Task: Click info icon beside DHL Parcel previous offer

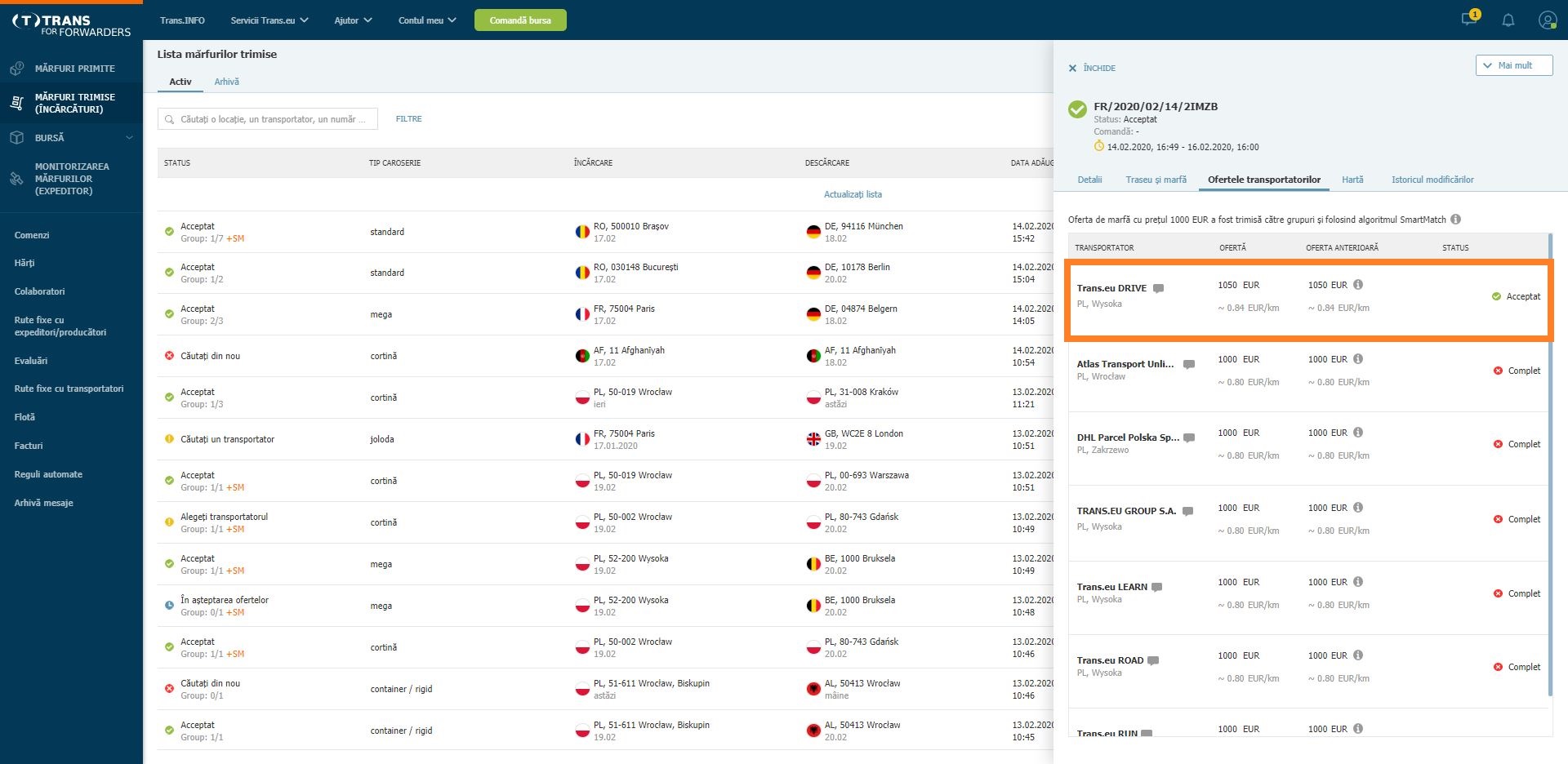Action: point(1358,433)
